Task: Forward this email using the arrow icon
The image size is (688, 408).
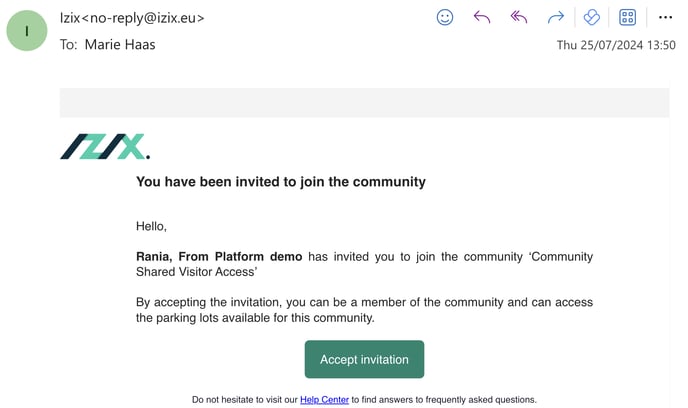Action: click(x=555, y=17)
